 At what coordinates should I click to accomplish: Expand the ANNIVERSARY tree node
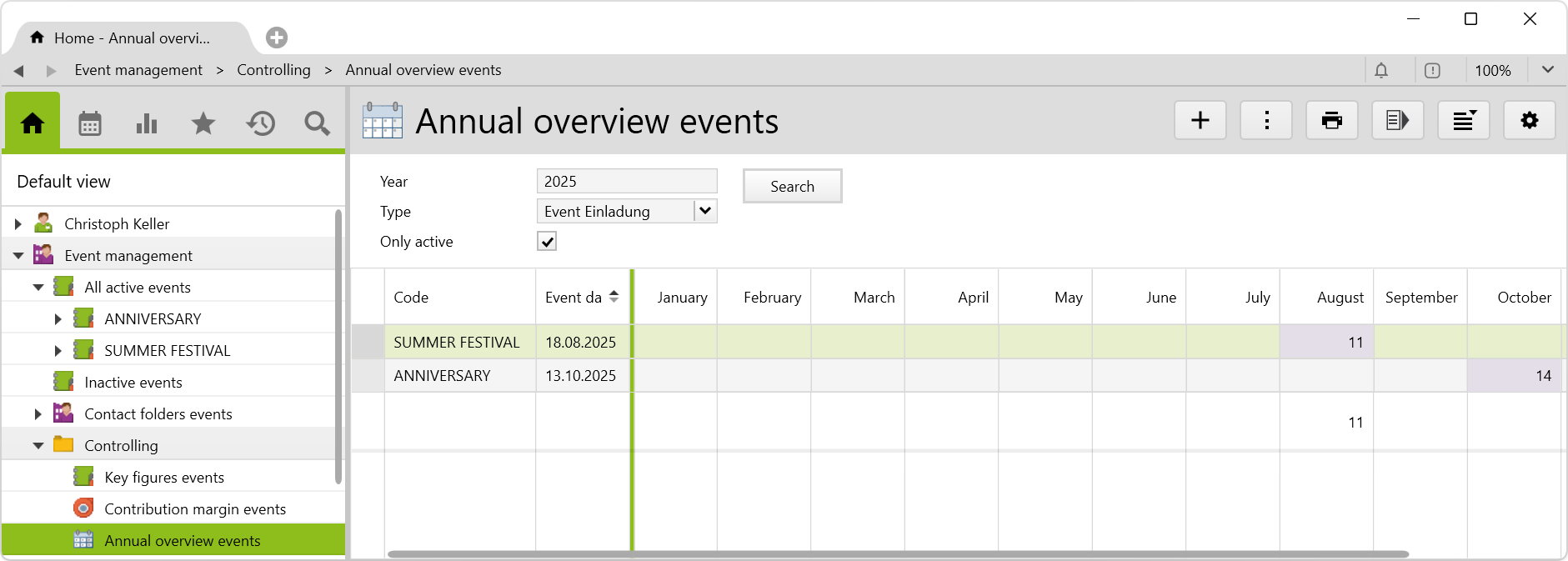pyautogui.click(x=58, y=319)
